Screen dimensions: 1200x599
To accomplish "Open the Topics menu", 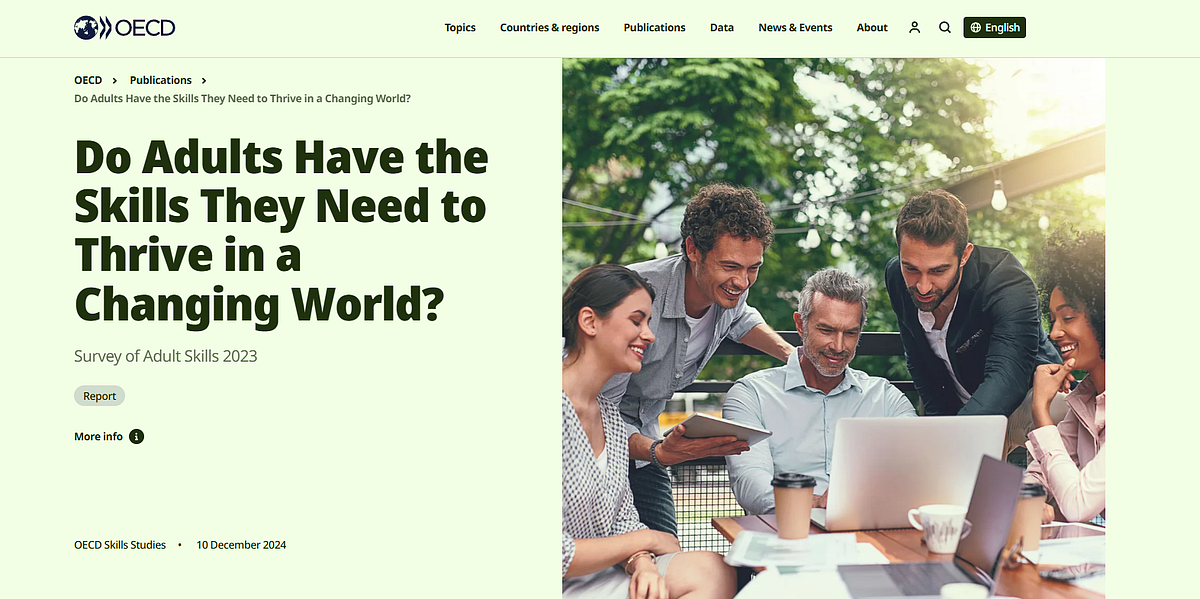I will coord(460,28).
